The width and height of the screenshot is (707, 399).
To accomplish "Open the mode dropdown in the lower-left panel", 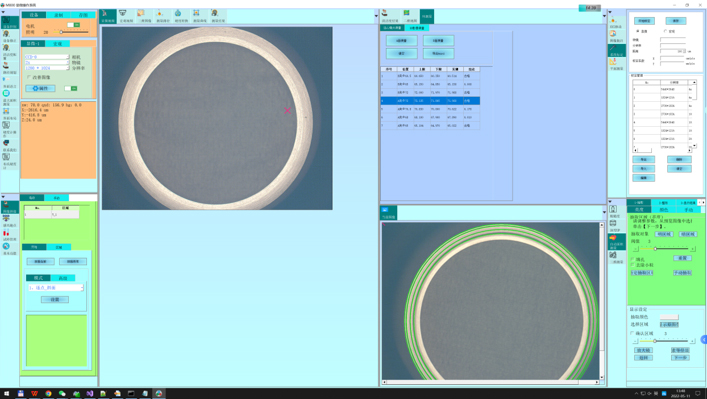I will (56, 288).
